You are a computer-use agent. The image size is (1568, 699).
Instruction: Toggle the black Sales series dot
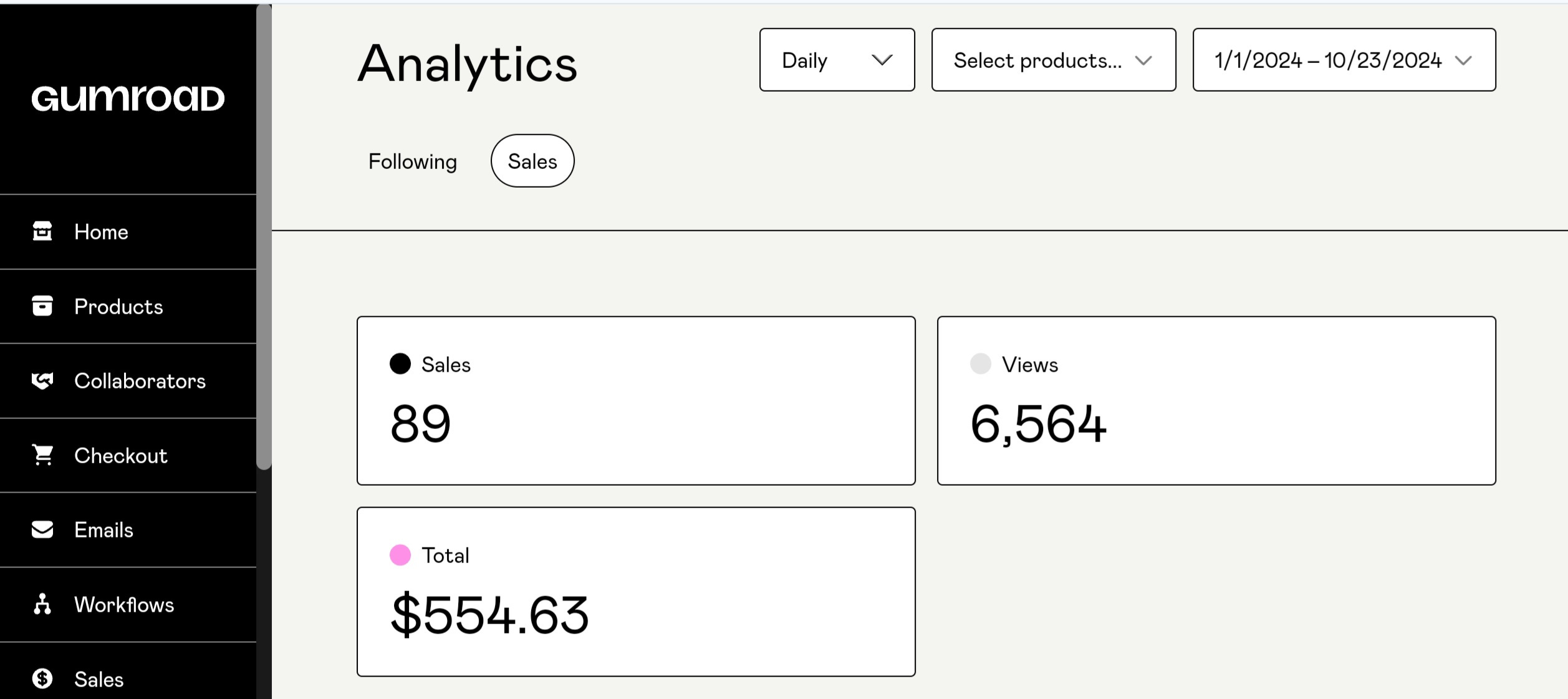(x=400, y=364)
